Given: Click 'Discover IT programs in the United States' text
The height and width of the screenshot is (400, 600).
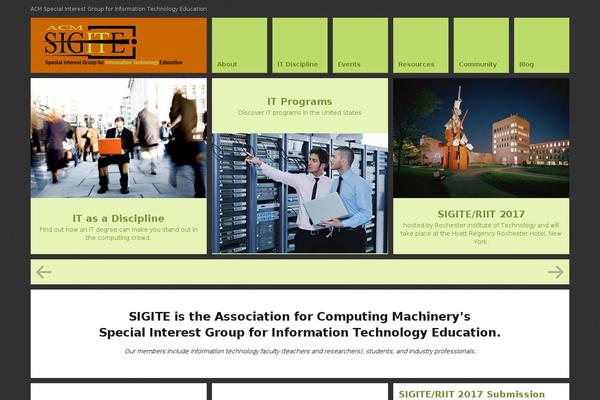Looking at the screenshot, I should coord(300,113).
